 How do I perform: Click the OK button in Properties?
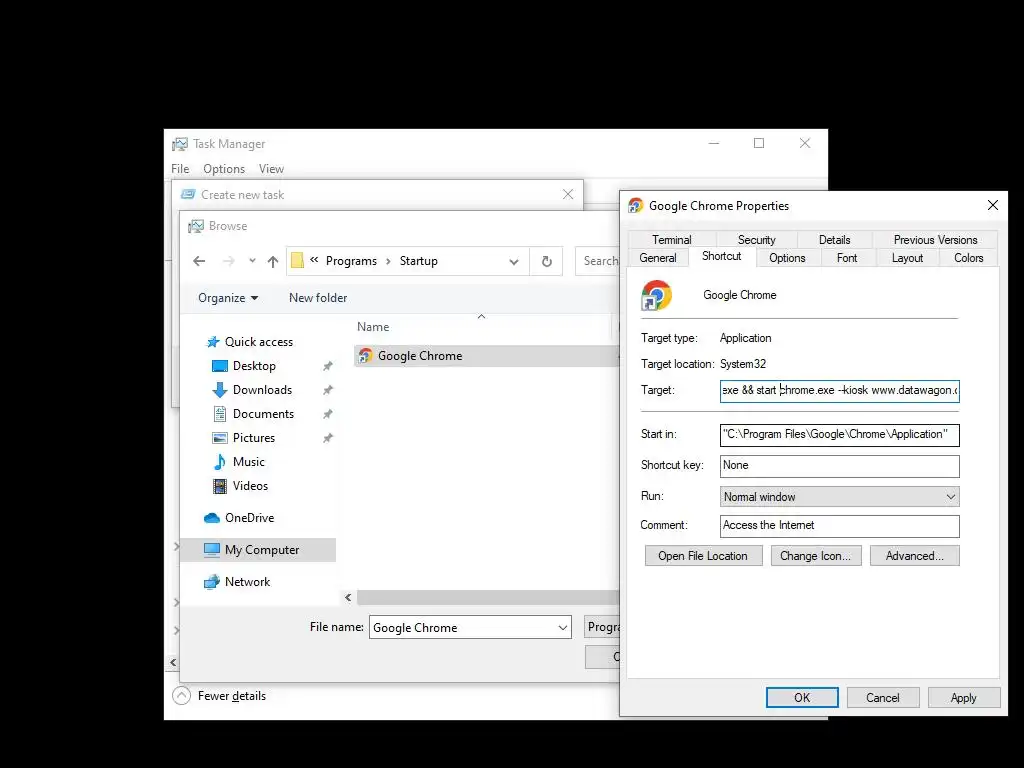802,697
